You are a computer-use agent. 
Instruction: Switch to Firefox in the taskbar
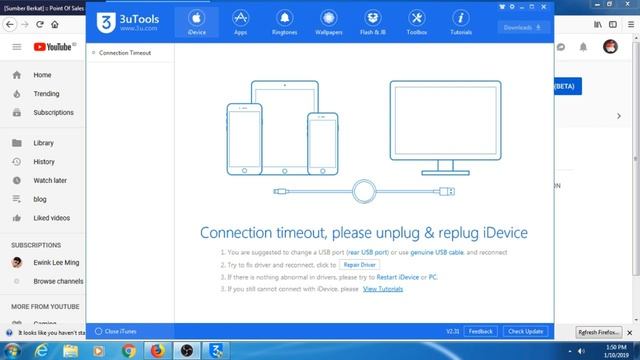157,351
